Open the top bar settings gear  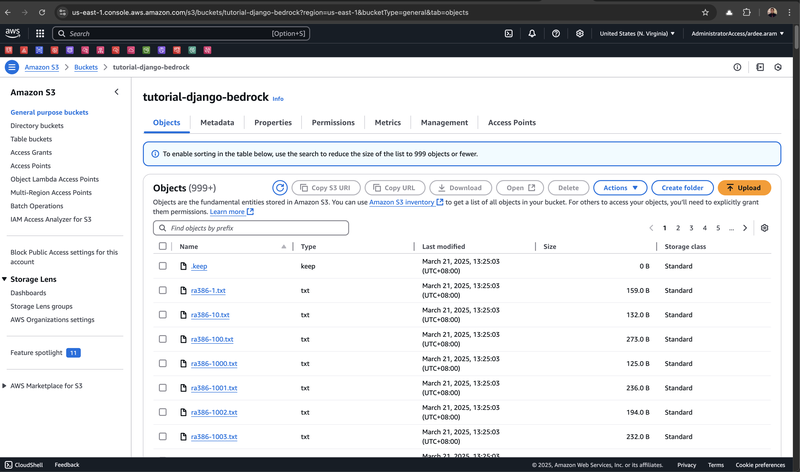pos(580,34)
